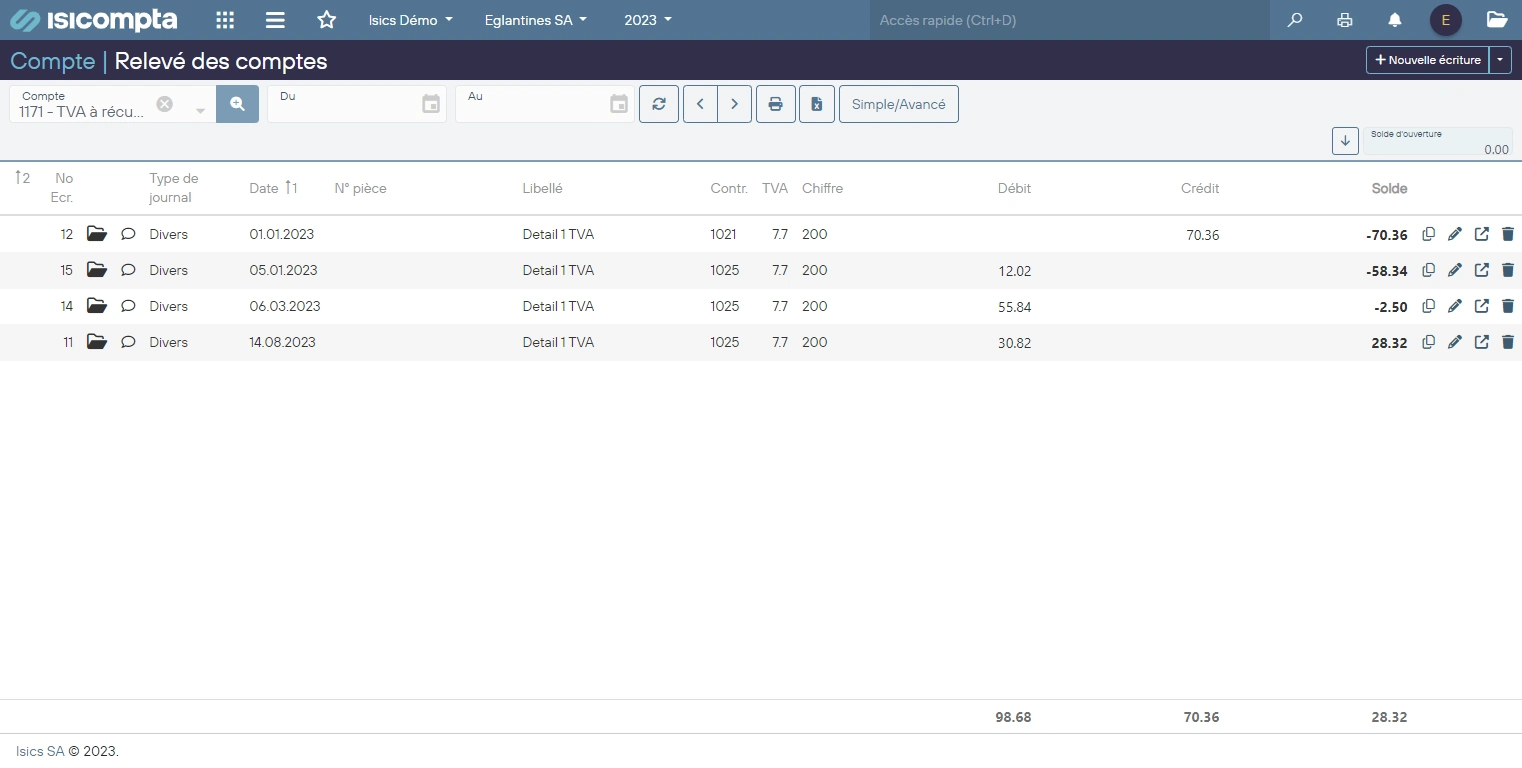Open comment bubble for entry 15

pyautogui.click(x=128, y=270)
